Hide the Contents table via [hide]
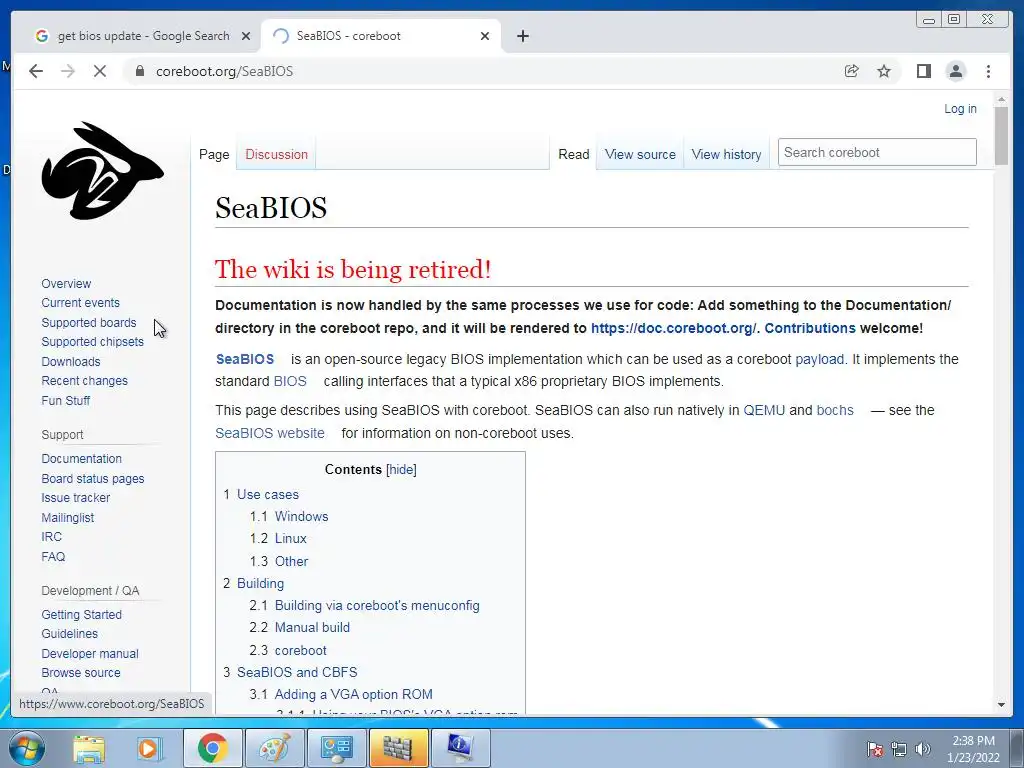This screenshot has width=1024, height=768. click(401, 470)
